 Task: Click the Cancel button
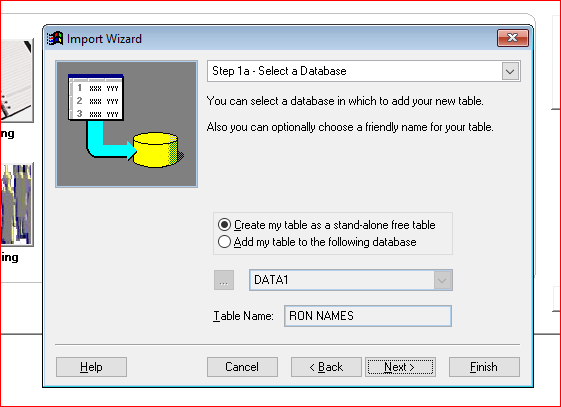click(242, 367)
